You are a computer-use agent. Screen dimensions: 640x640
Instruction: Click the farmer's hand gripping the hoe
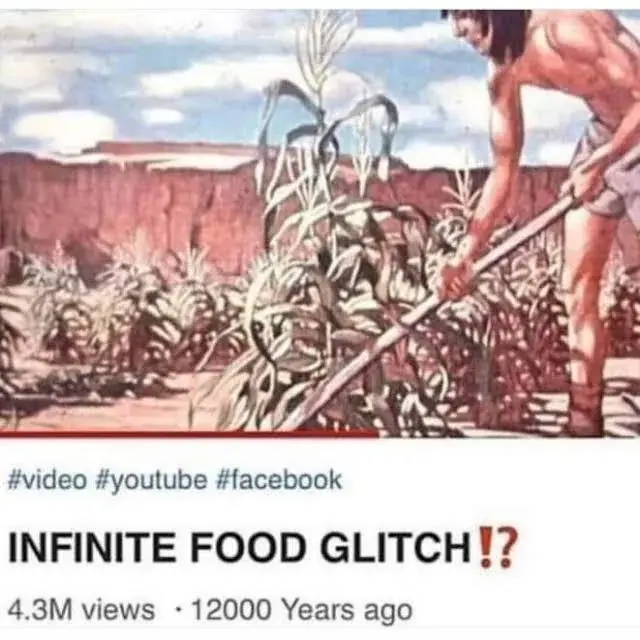(459, 276)
